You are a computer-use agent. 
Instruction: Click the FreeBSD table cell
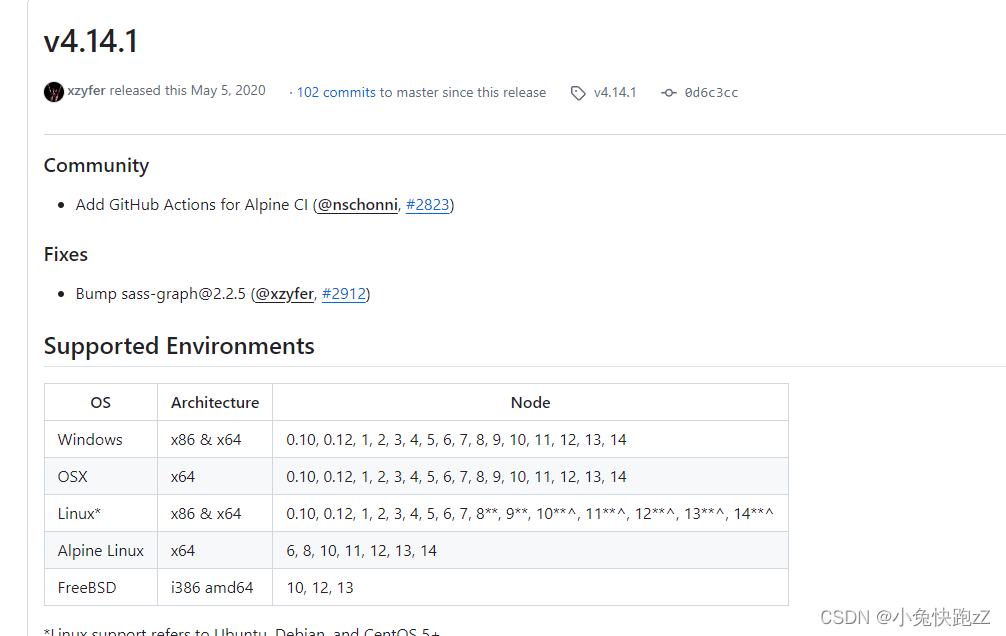pos(101,587)
